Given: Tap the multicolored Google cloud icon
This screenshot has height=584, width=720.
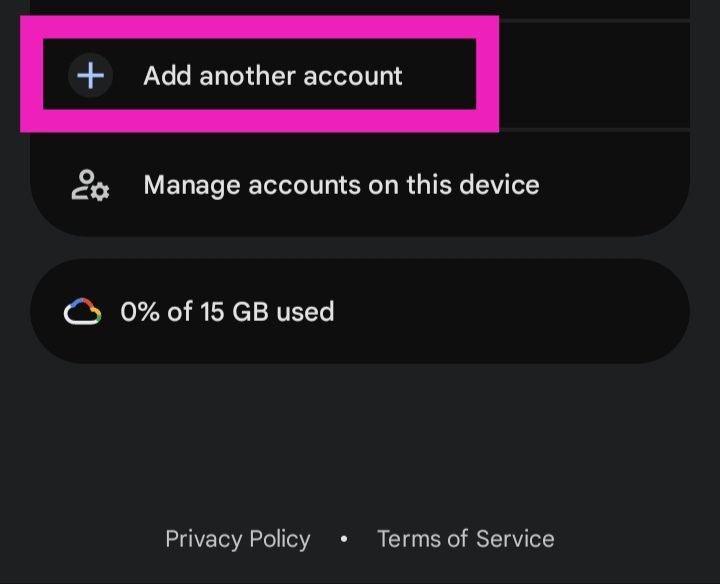Looking at the screenshot, I should (82, 312).
